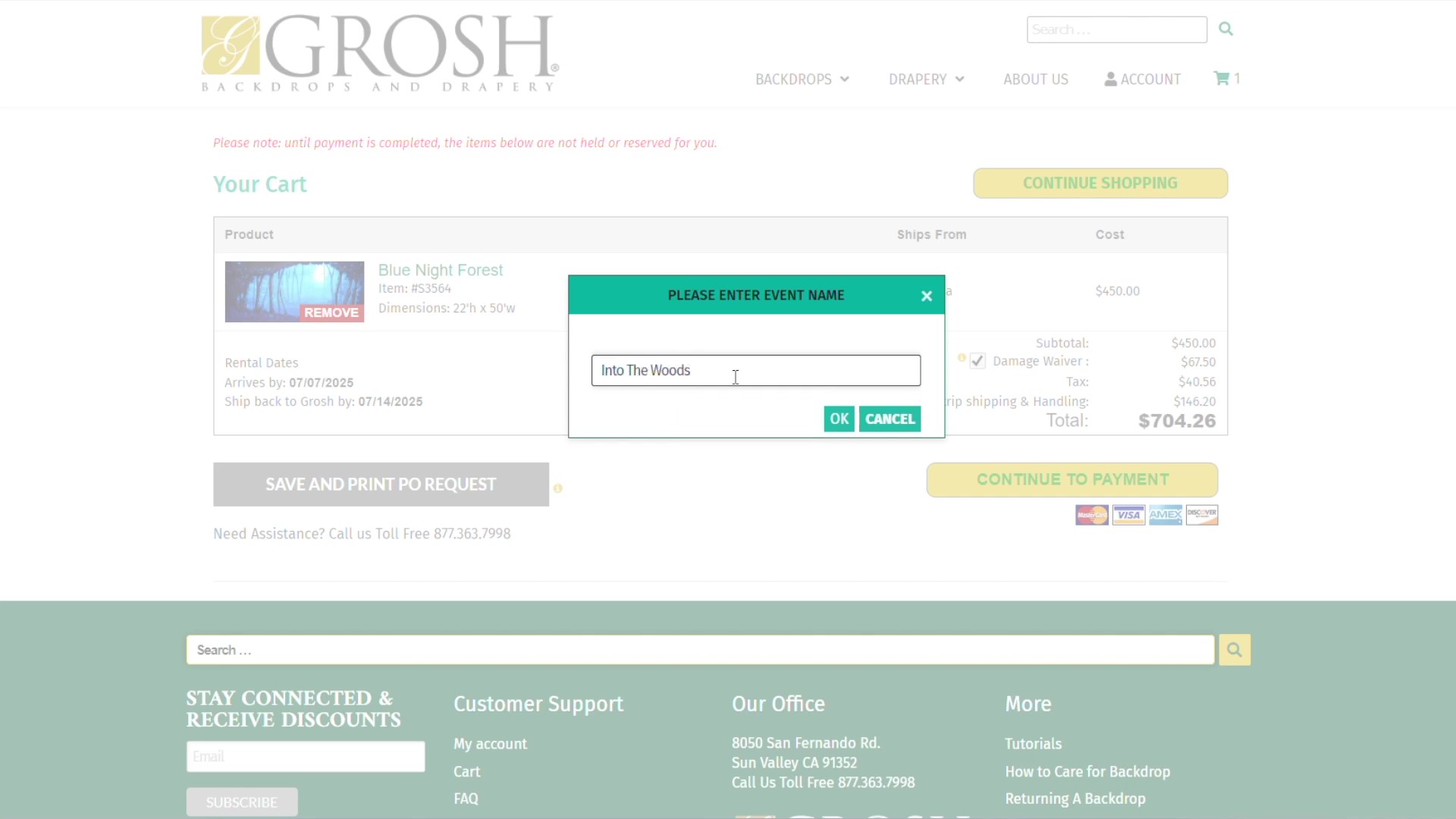Click the Subscribe button

(x=242, y=802)
